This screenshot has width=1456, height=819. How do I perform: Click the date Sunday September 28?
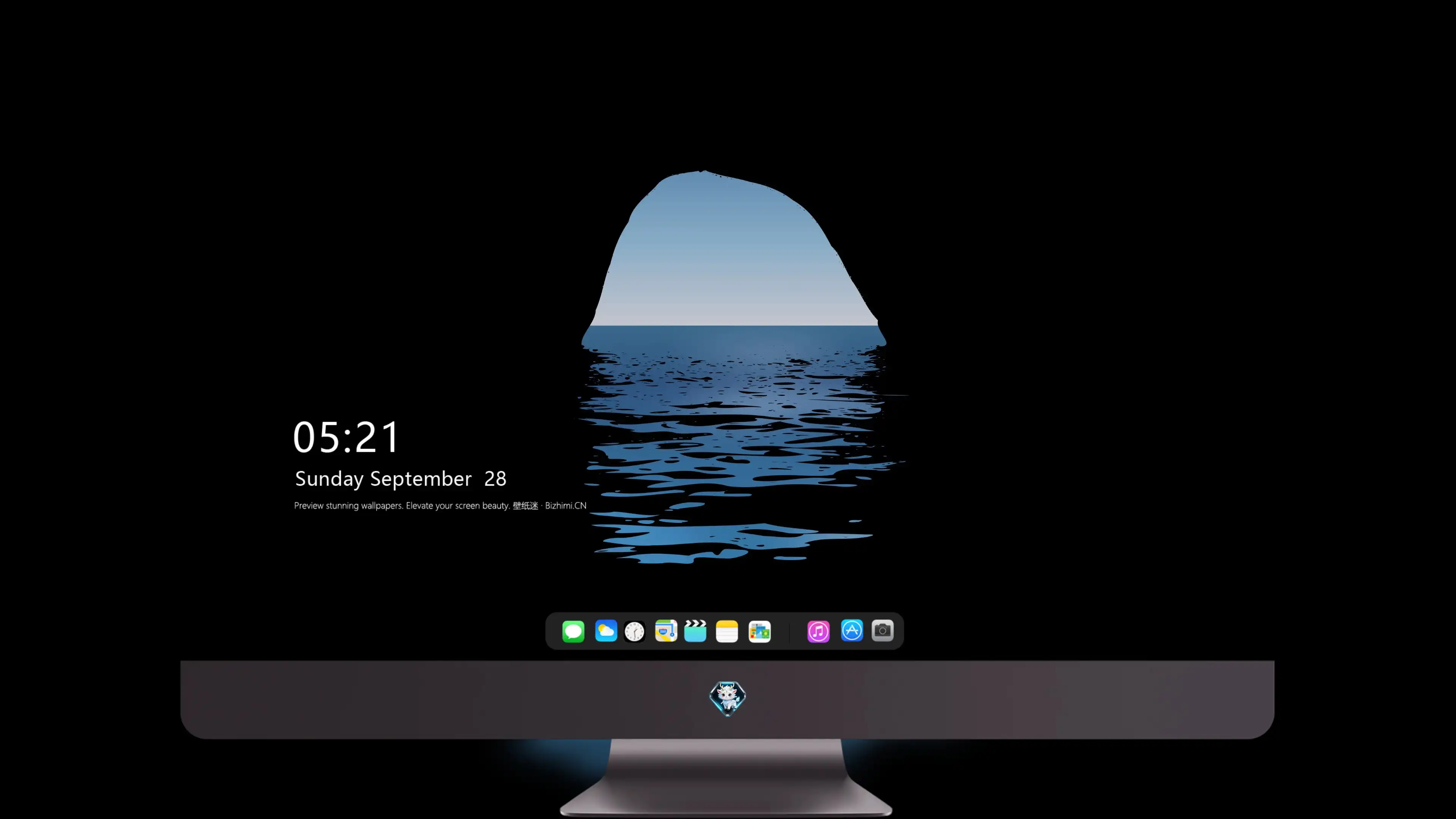click(x=401, y=479)
